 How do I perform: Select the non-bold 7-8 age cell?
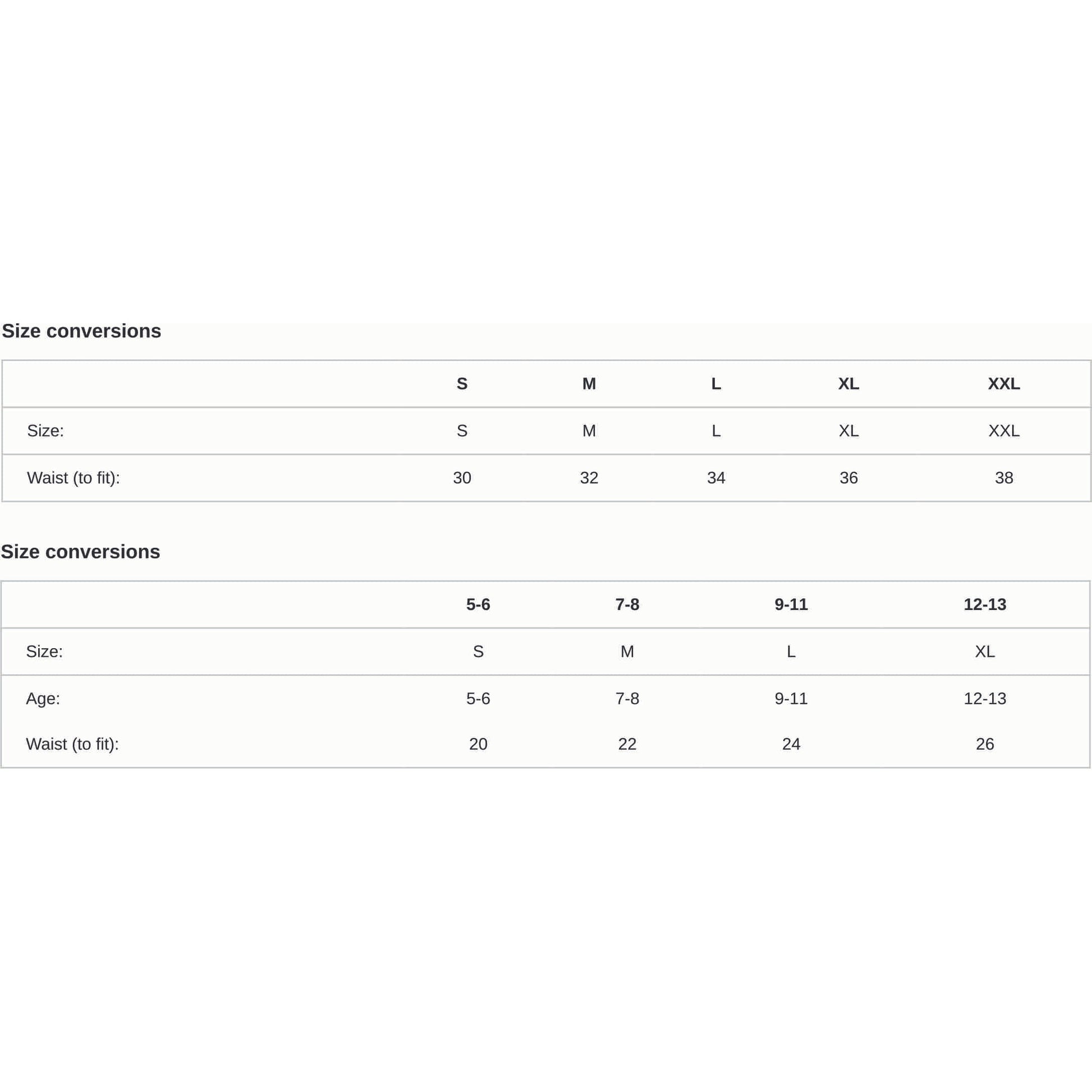point(627,699)
